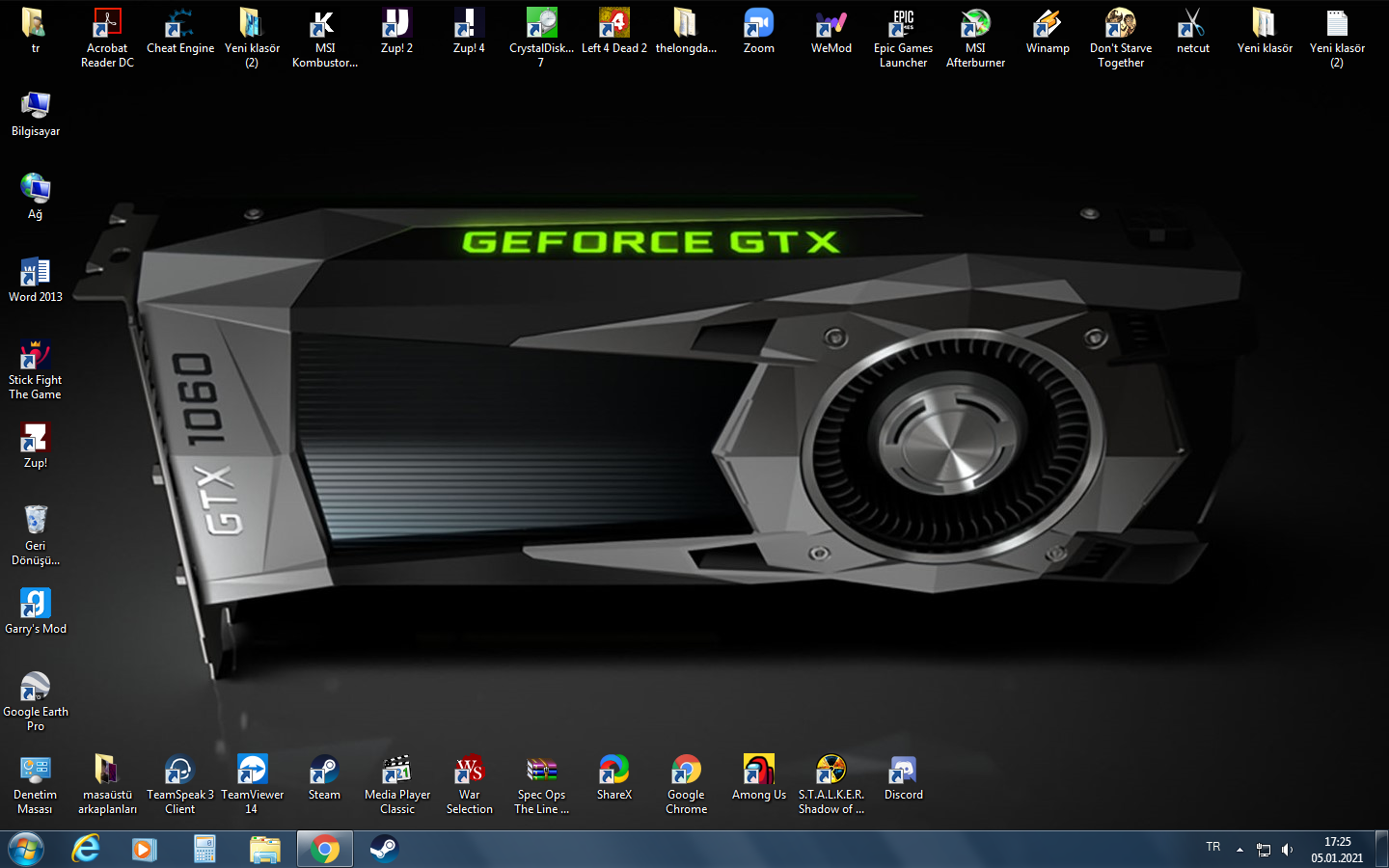Open the volume speaker icon in tray

(x=1287, y=850)
